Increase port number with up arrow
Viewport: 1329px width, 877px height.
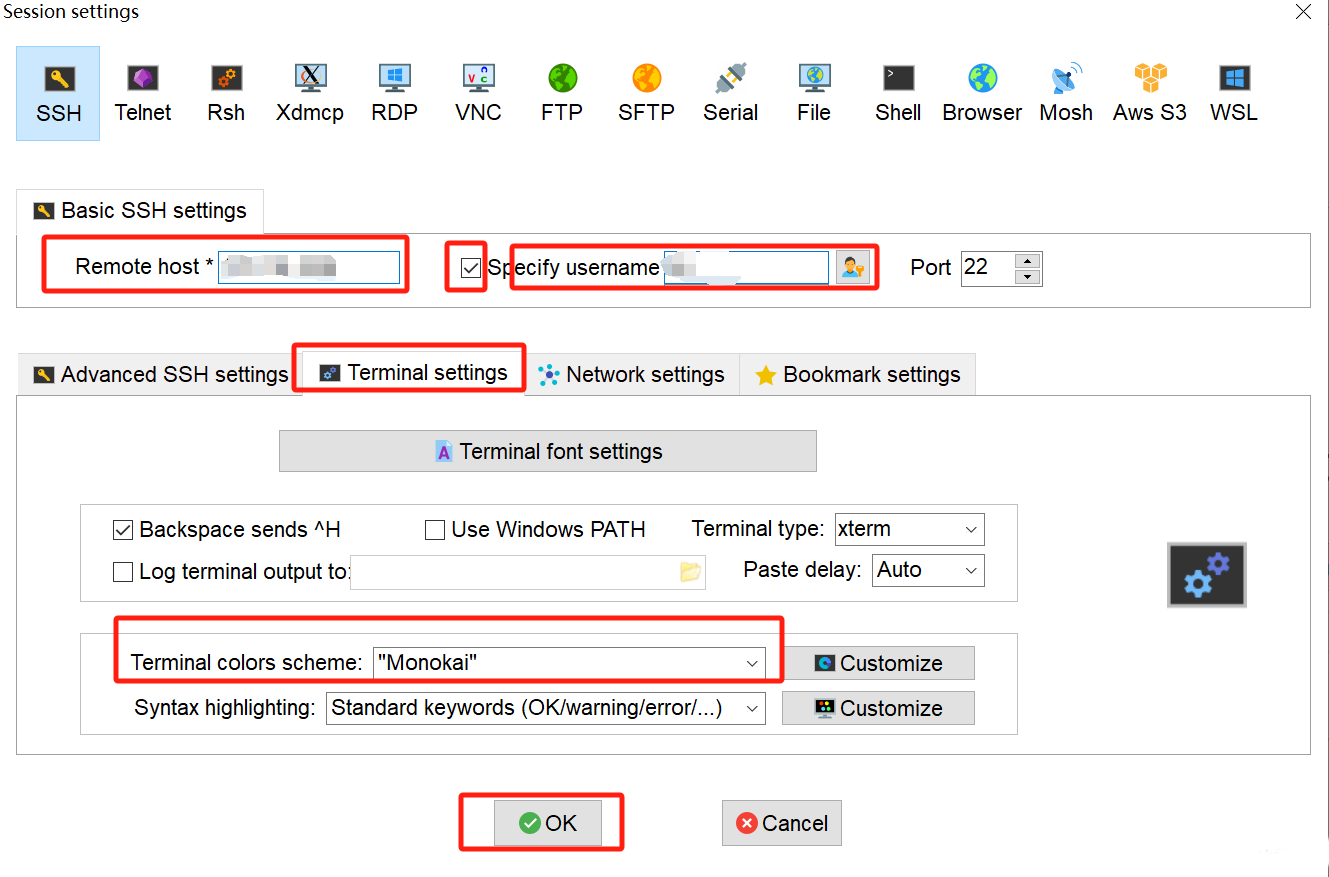(1028, 260)
